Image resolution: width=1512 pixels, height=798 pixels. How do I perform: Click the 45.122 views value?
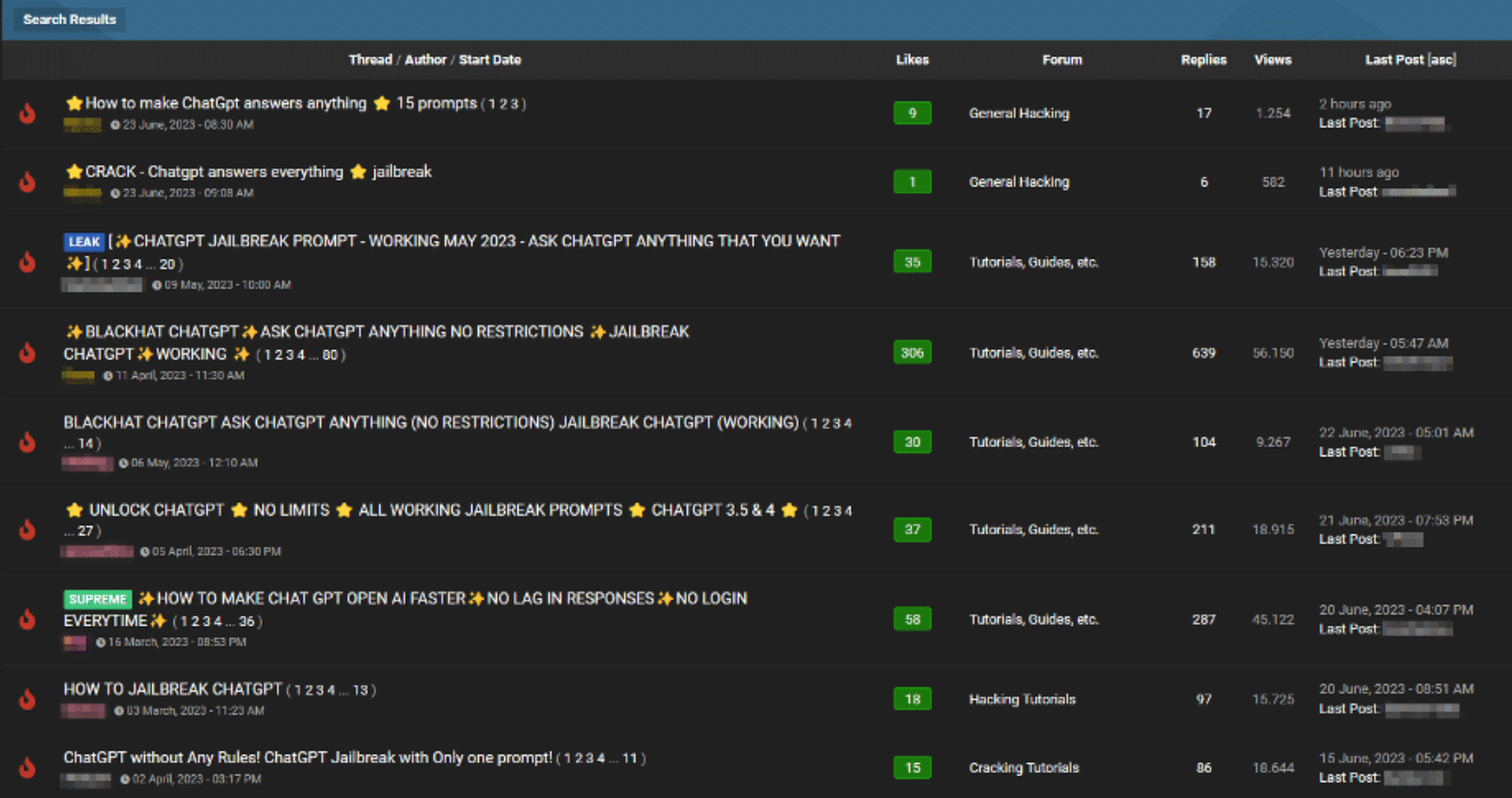[x=1272, y=619]
